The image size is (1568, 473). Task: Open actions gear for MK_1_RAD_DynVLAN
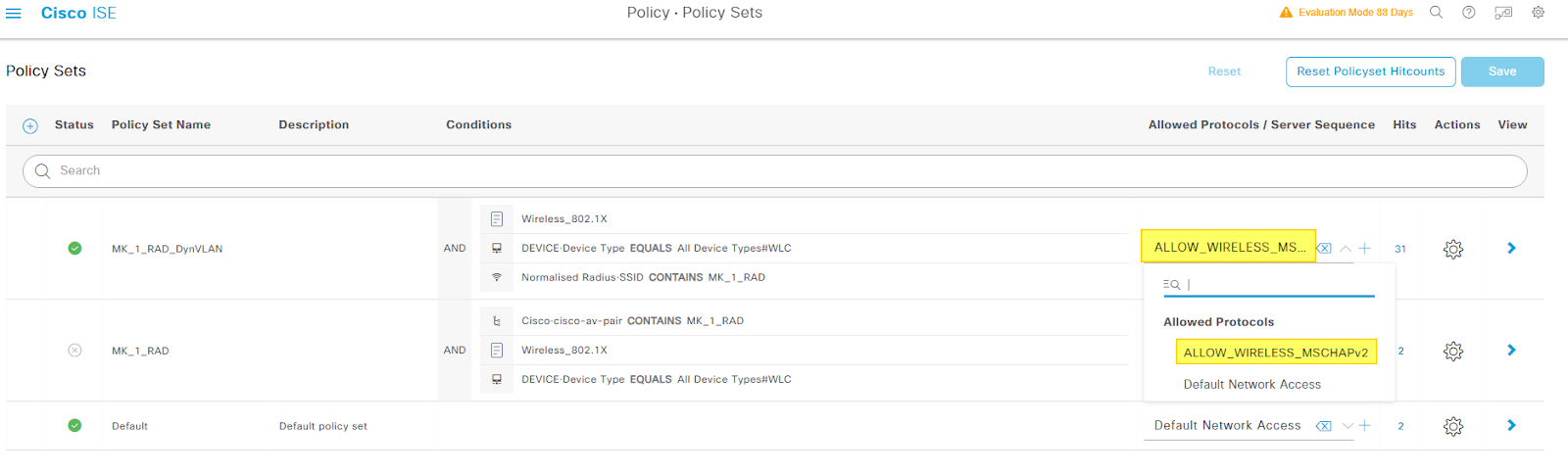coord(1453,249)
